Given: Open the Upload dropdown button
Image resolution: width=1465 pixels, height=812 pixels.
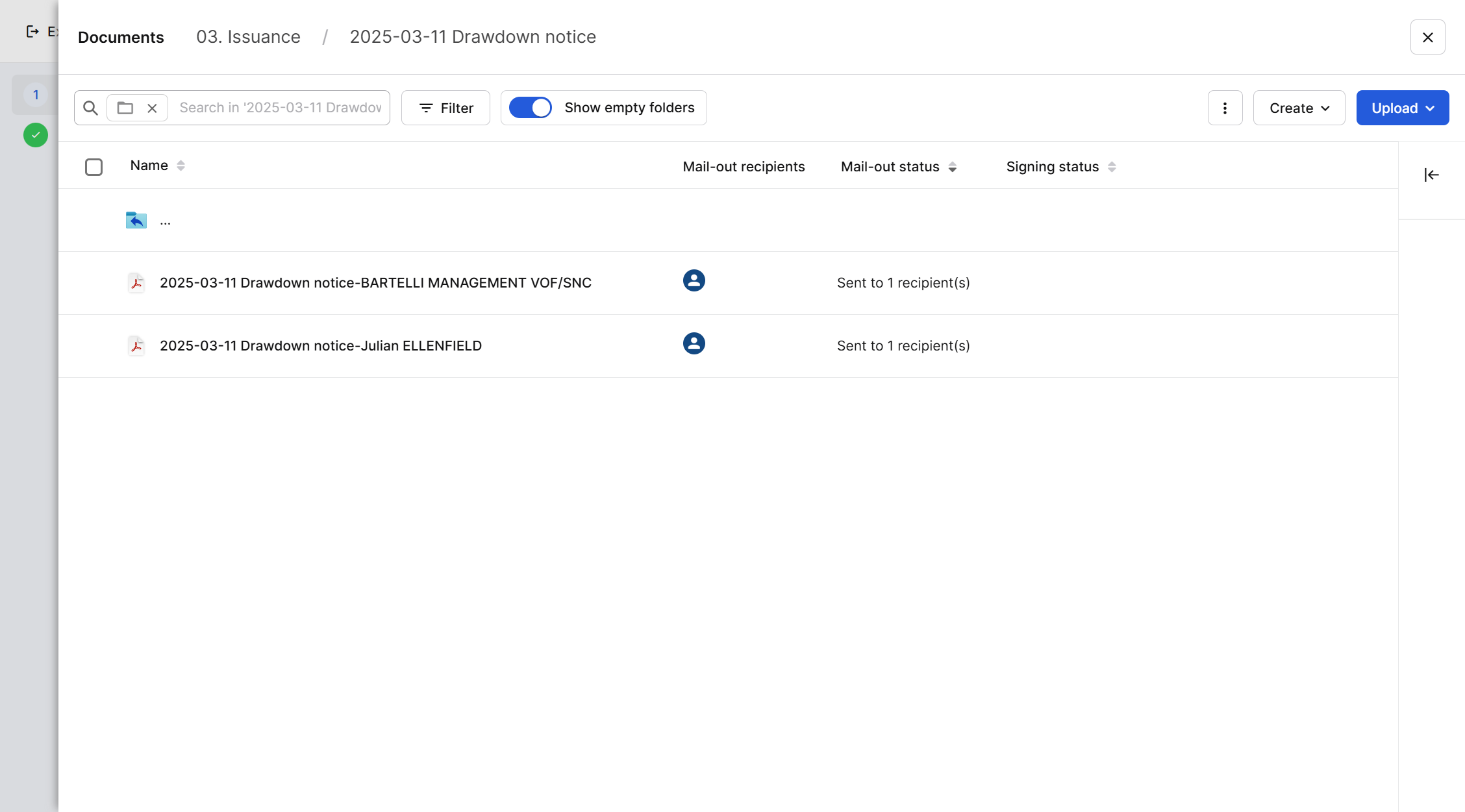Looking at the screenshot, I should coord(1402,108).
